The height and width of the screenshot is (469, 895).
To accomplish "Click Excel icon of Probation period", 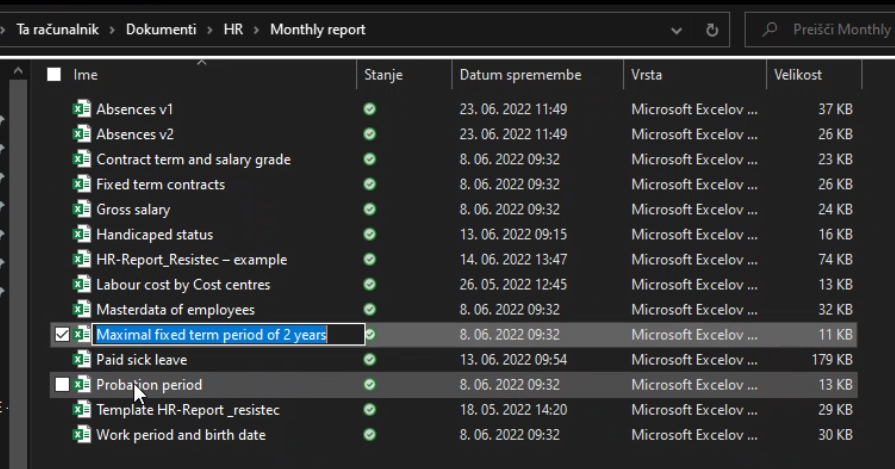I will point(82,385).
